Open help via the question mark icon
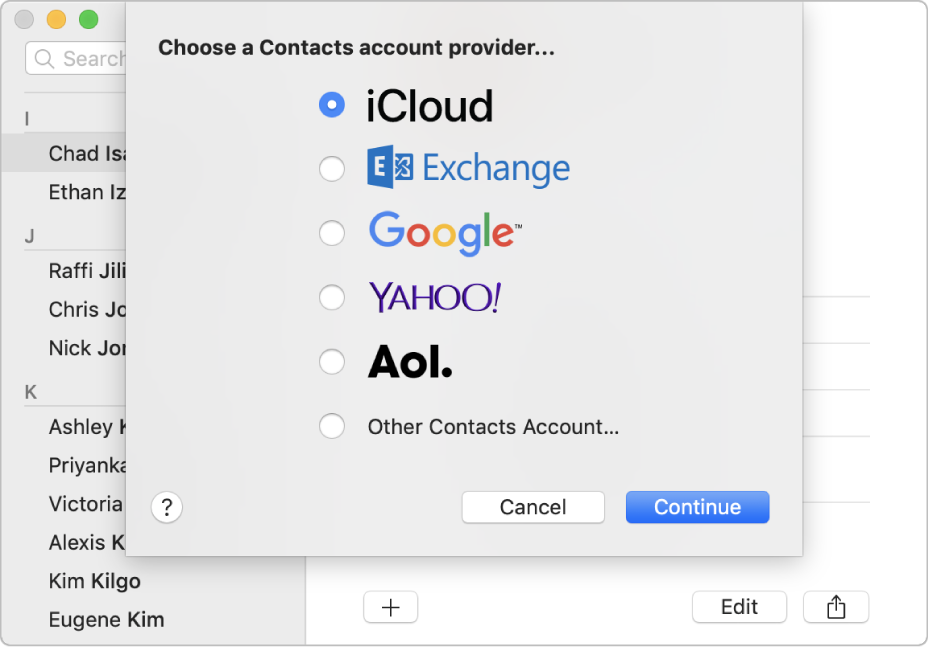 pos(166,507)
